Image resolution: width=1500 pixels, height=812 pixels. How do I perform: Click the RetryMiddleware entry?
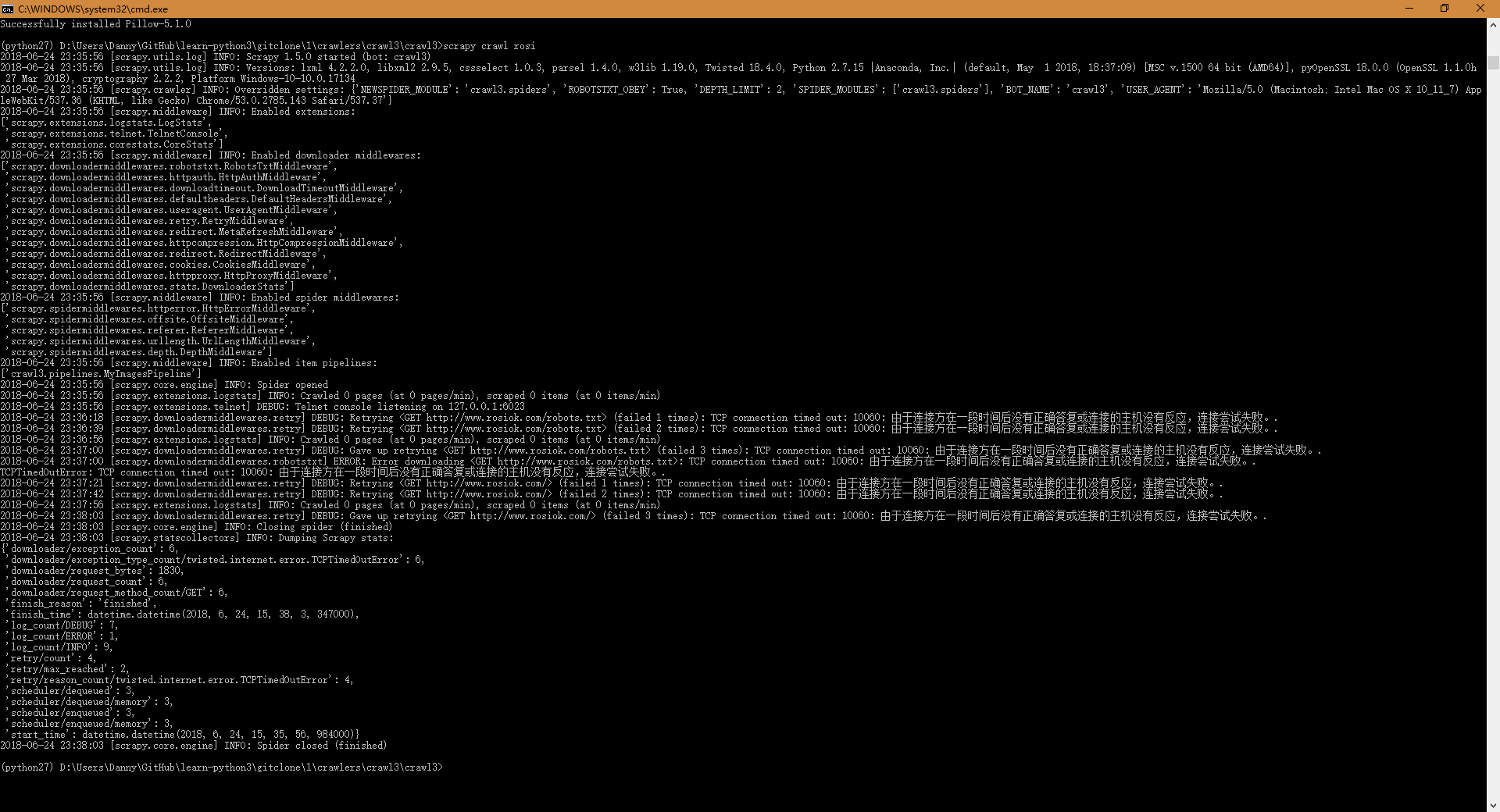point(149,221)
